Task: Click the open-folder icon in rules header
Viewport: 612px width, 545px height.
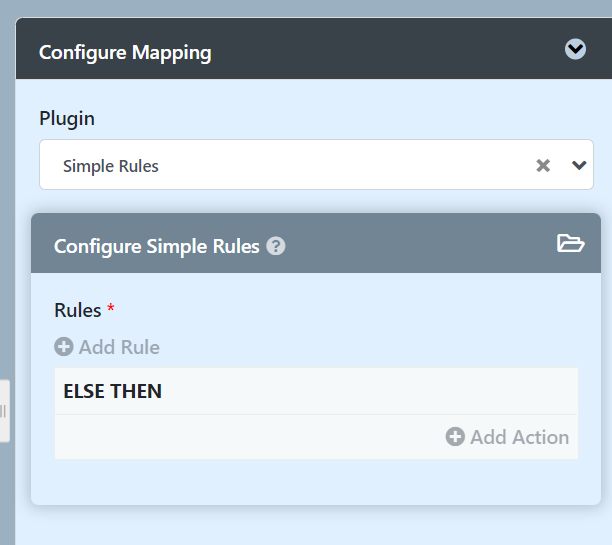Action: 570,243
